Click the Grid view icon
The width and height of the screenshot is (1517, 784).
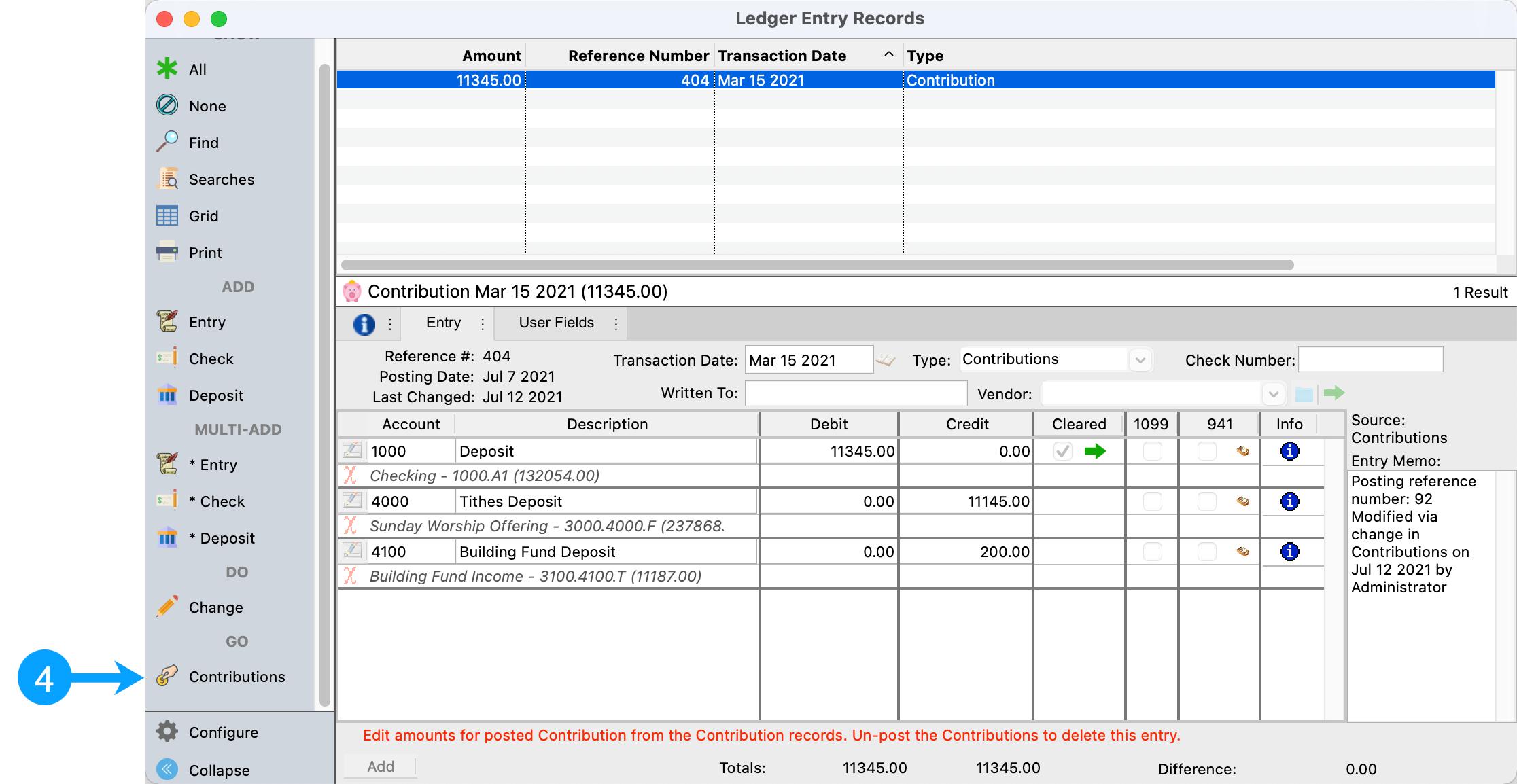[x=167, y=216]
